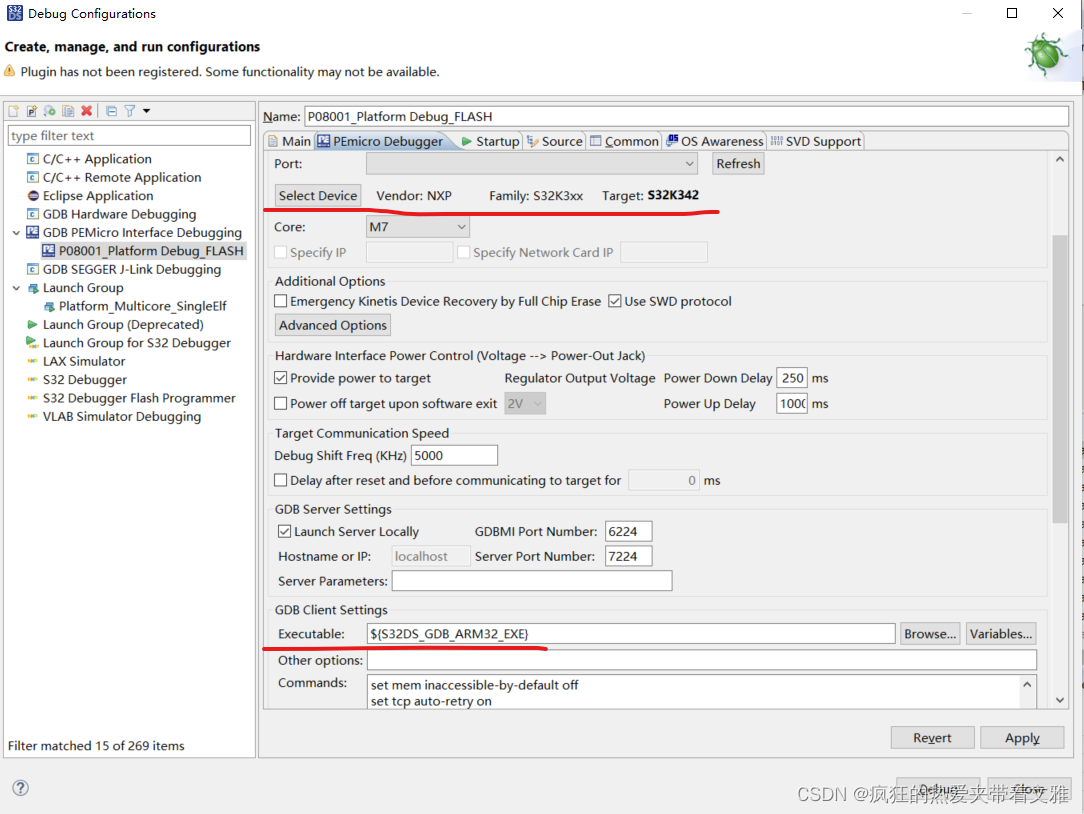Collapse the Launch Group tree node

tap(16, 288)
